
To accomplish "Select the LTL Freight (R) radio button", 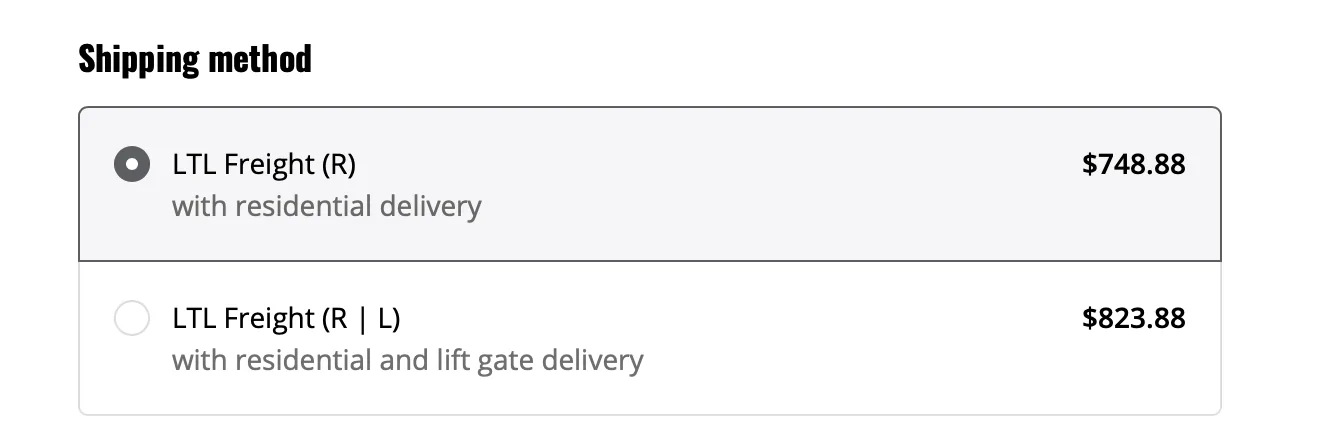I will [132, 164].
